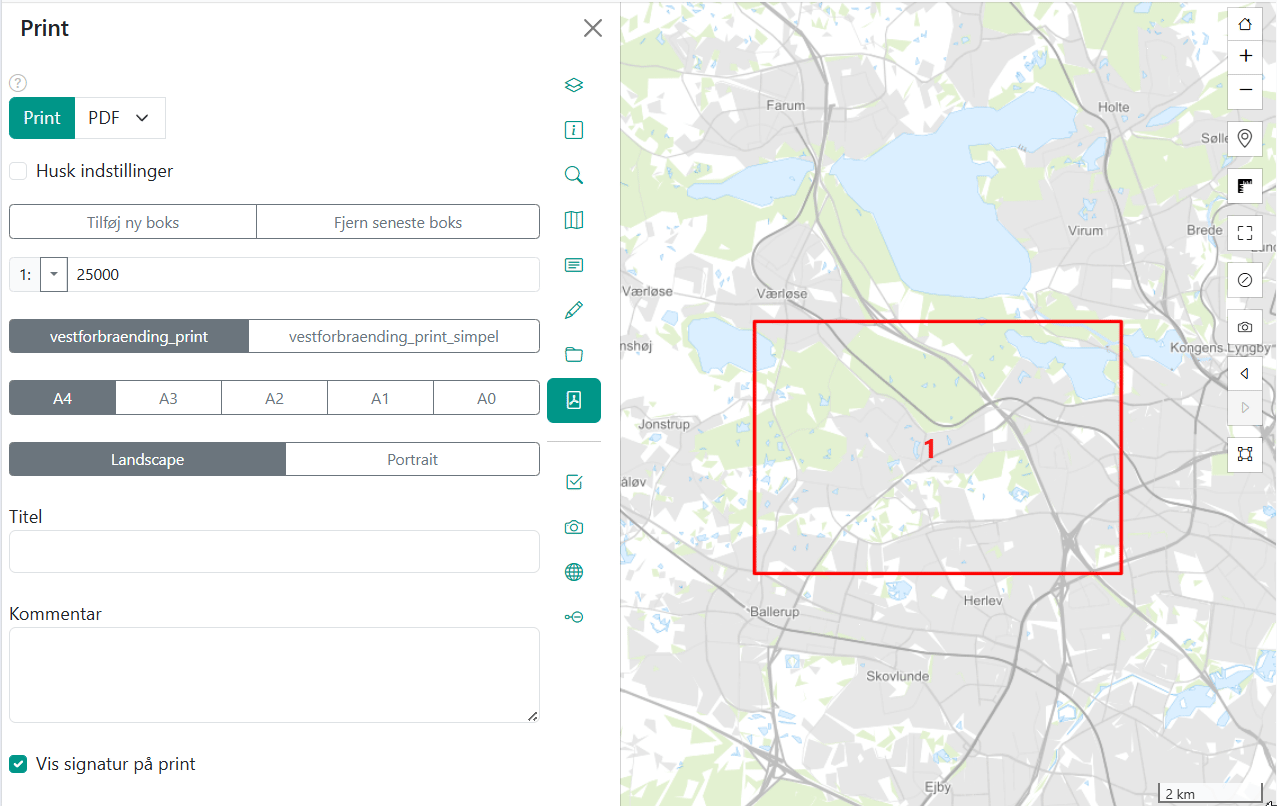Screen dimensions: 1277x806
Task: Switch orientation to Portrait
Action: (x=412, y=460)
